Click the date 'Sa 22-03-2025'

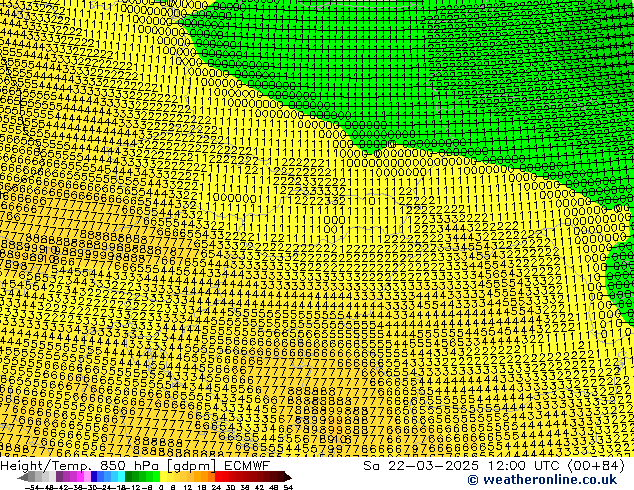coord(421,466)
